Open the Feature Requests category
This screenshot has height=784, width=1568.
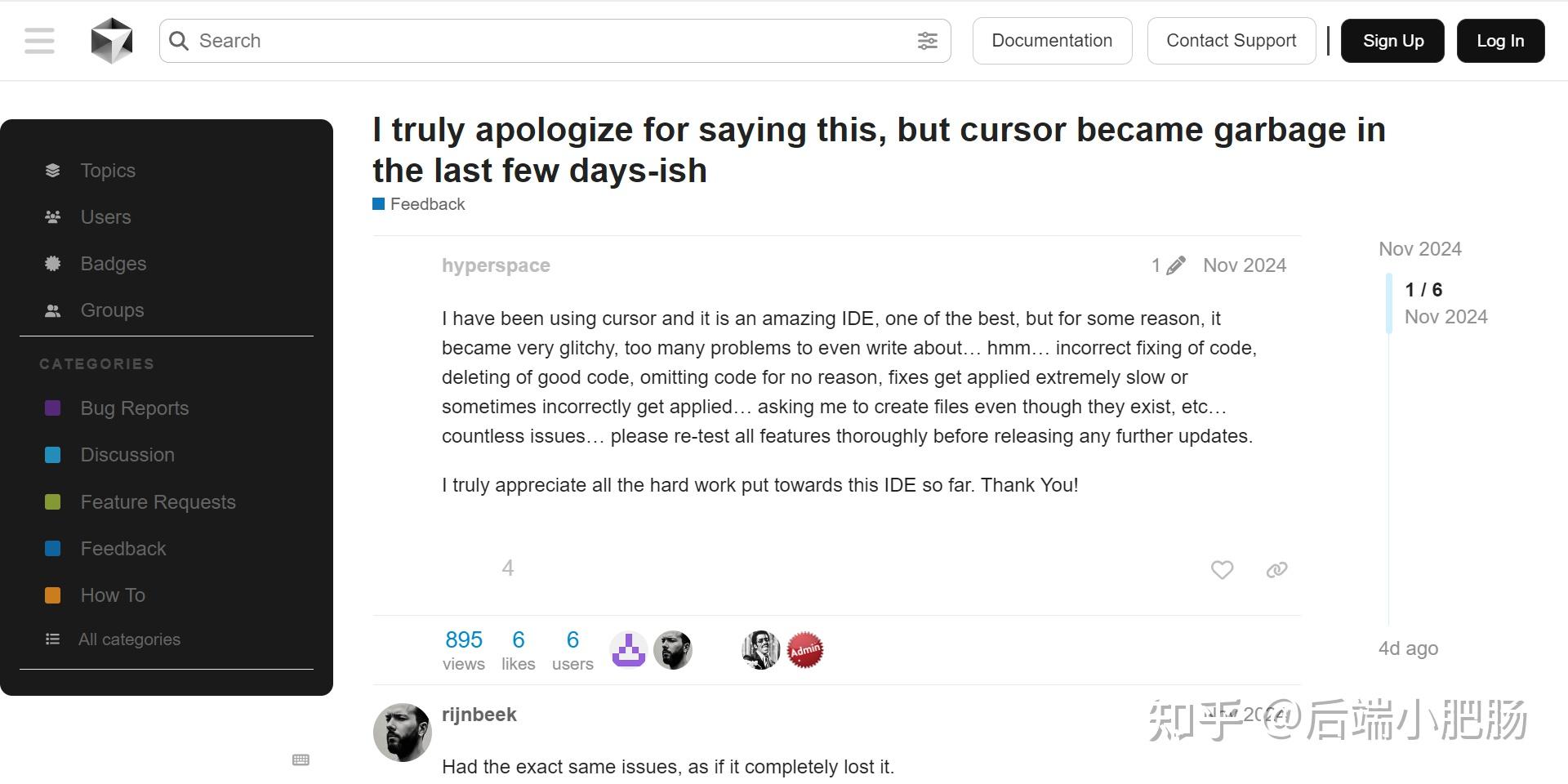tap(158, 501)
